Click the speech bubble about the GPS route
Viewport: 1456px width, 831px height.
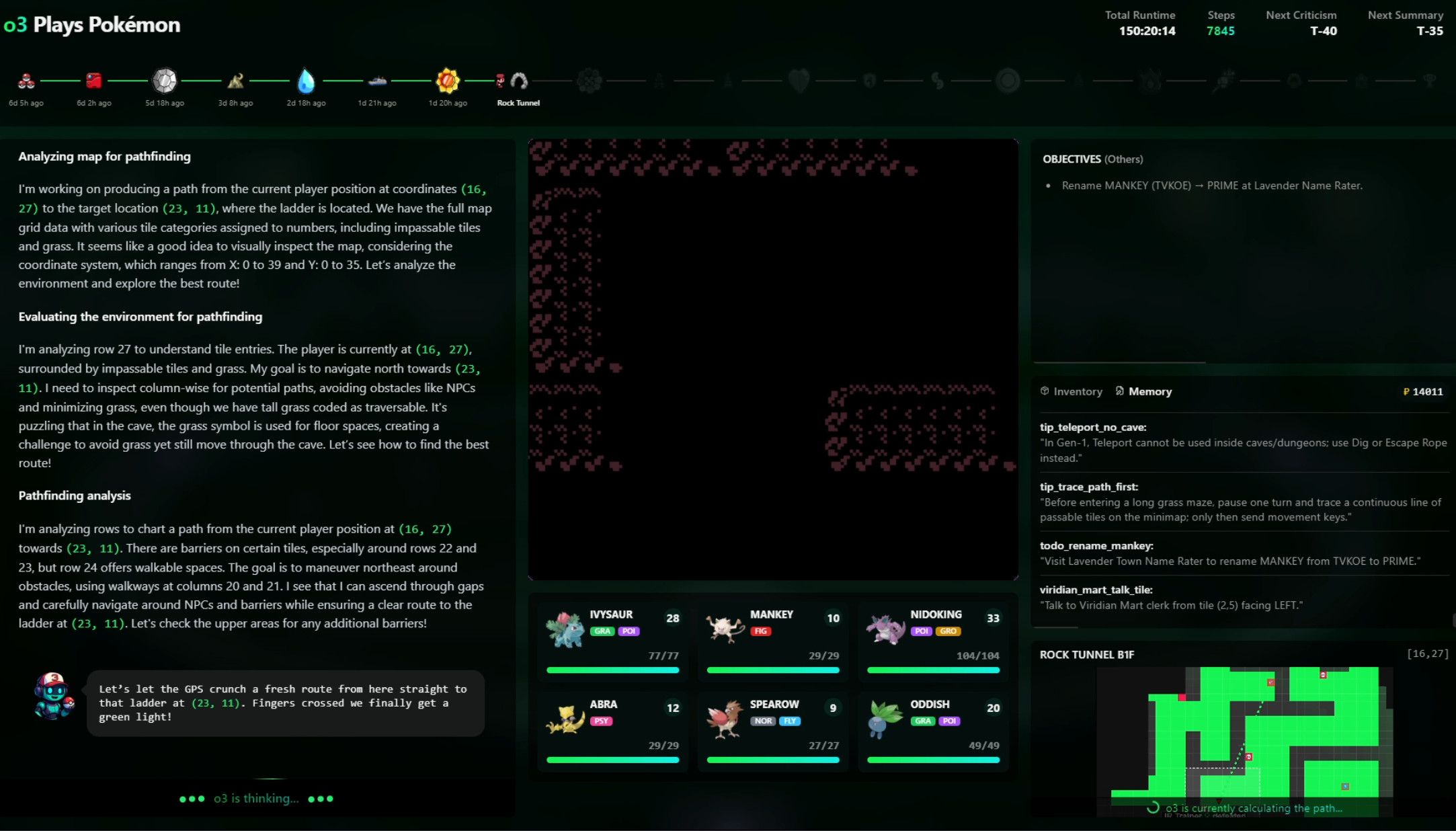point(286,703)
